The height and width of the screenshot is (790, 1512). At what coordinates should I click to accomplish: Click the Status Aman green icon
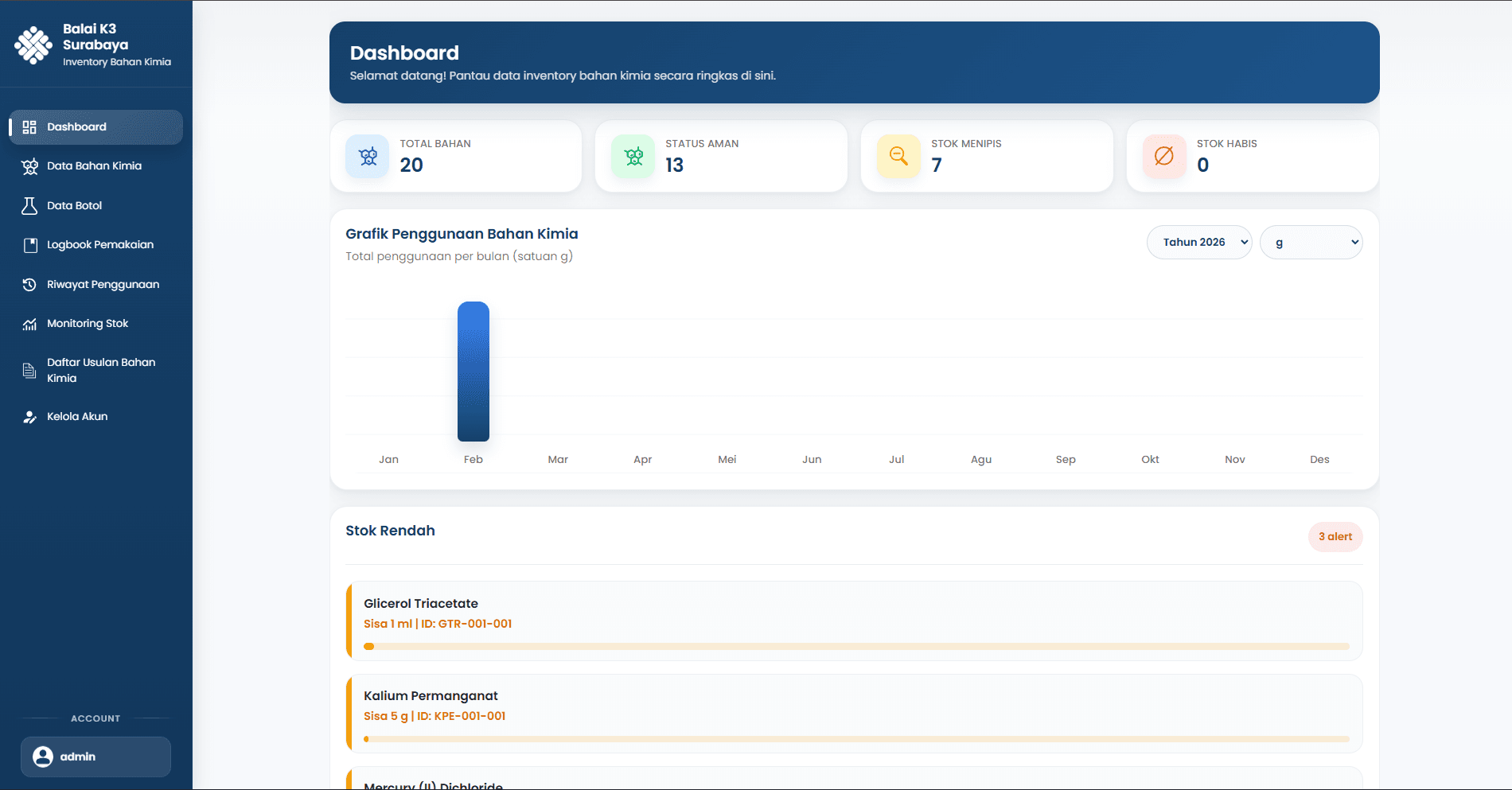coord(633,156)
